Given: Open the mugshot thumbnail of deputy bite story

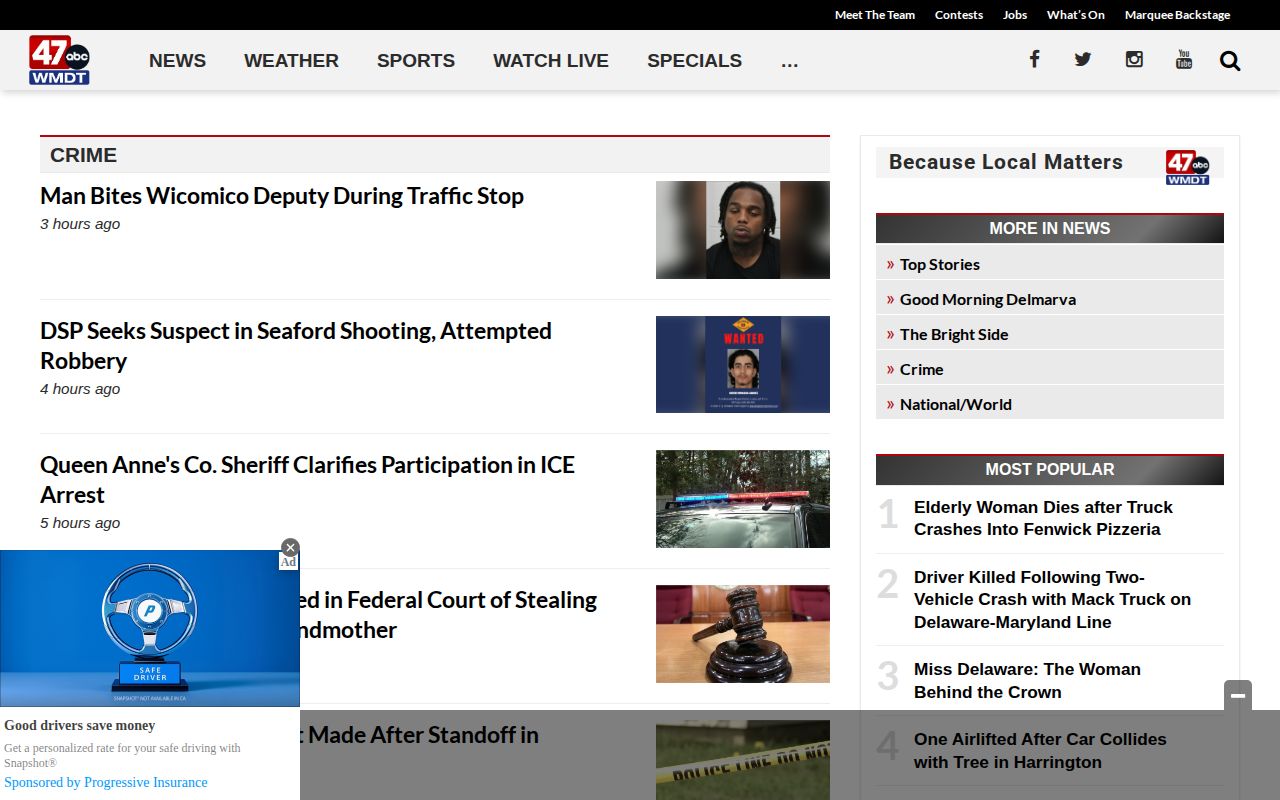Looking at the screenshot, I should coord(743,230).
